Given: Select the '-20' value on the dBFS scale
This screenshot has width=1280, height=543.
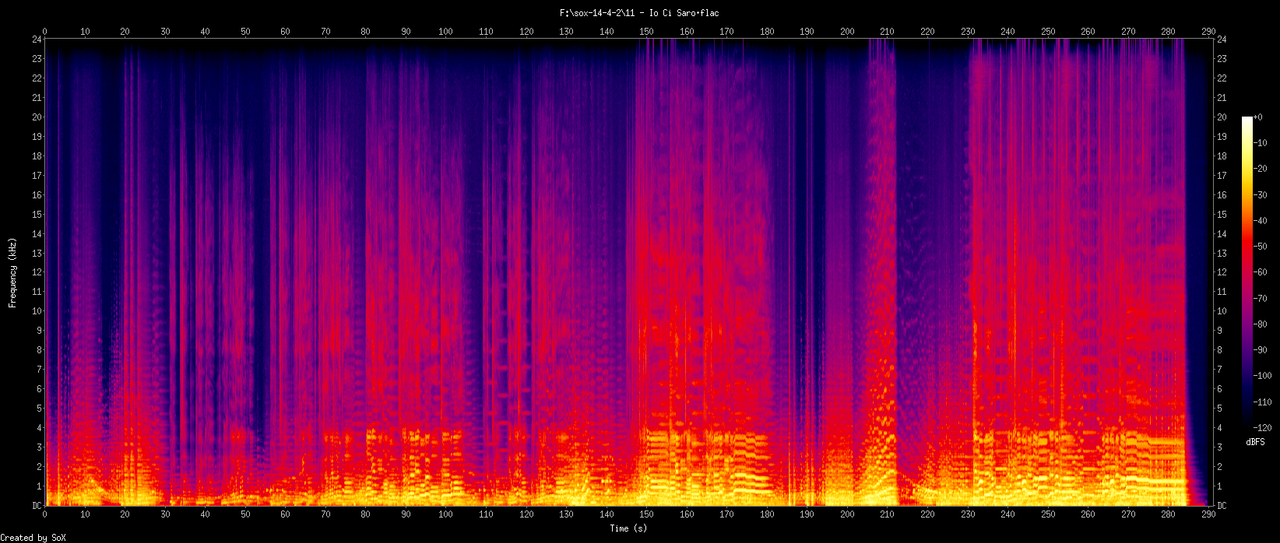Looking at the screenshot, I should pos(1261,169).
